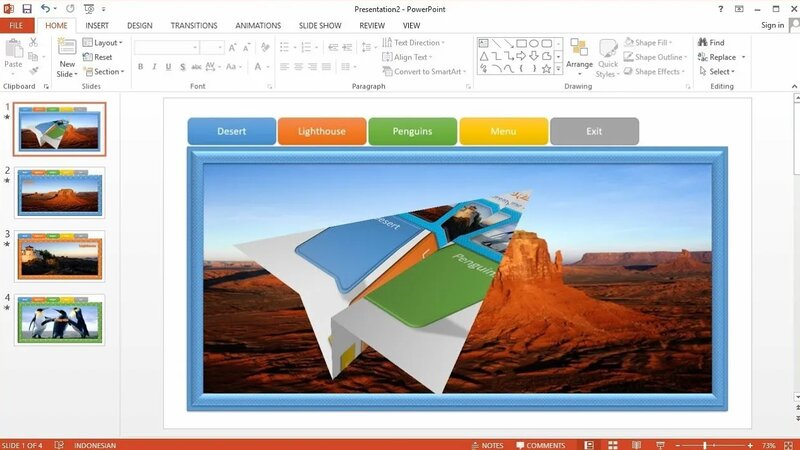Open the Shape Fill dropdown
This screenshot has height=450, width=800.
tap(648, 42)
